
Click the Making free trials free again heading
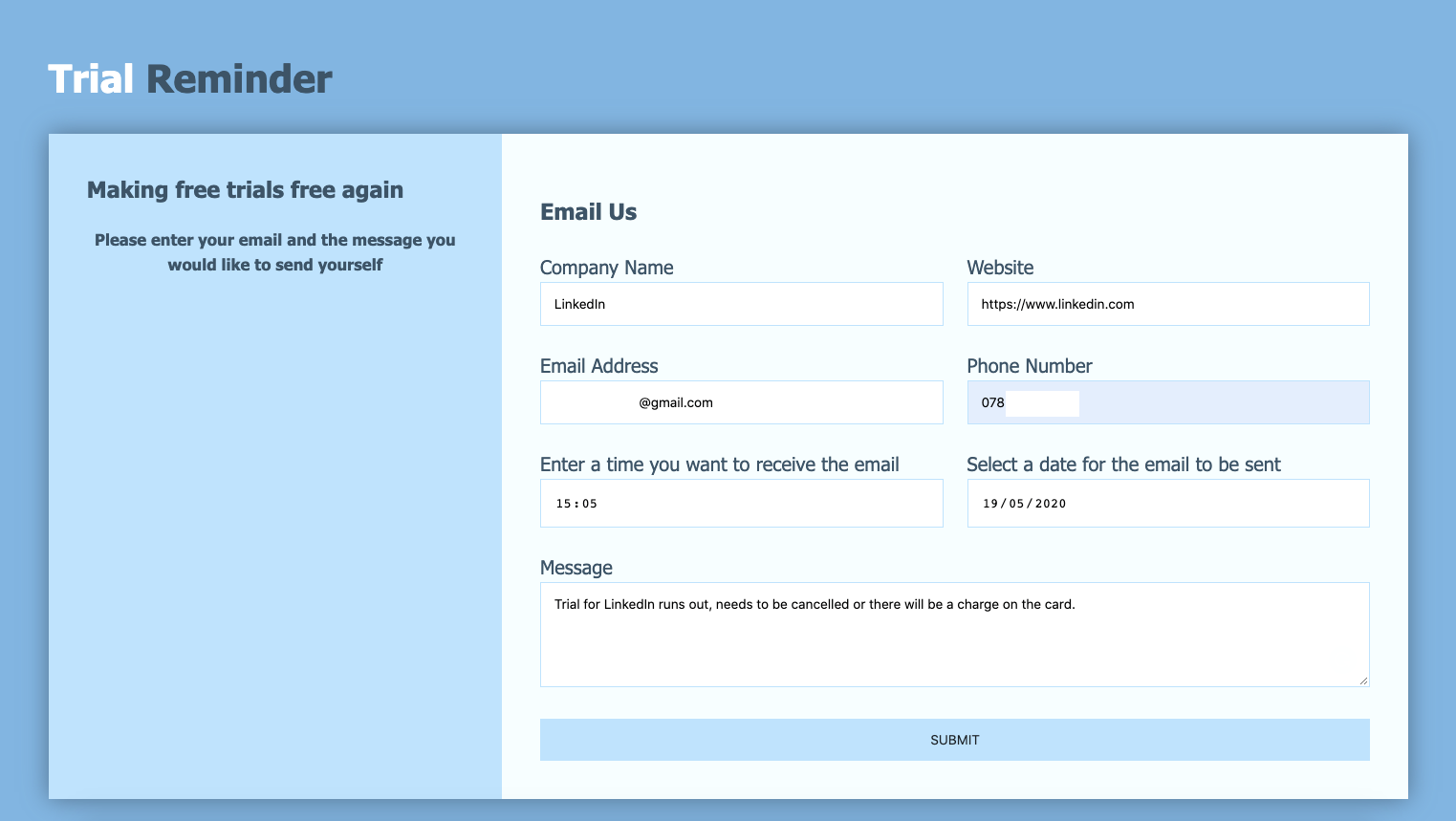(x=245, y=189)
